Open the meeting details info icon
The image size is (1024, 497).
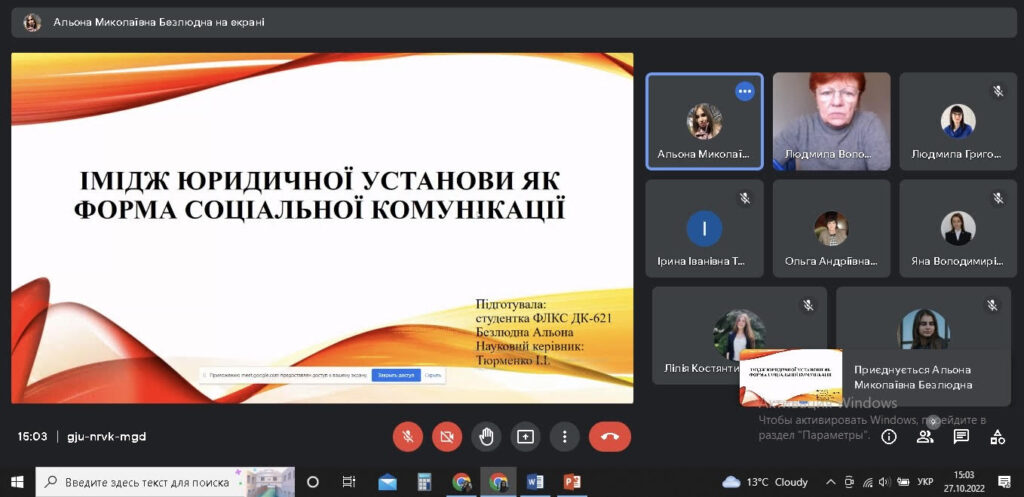click(x=889, y=437)
